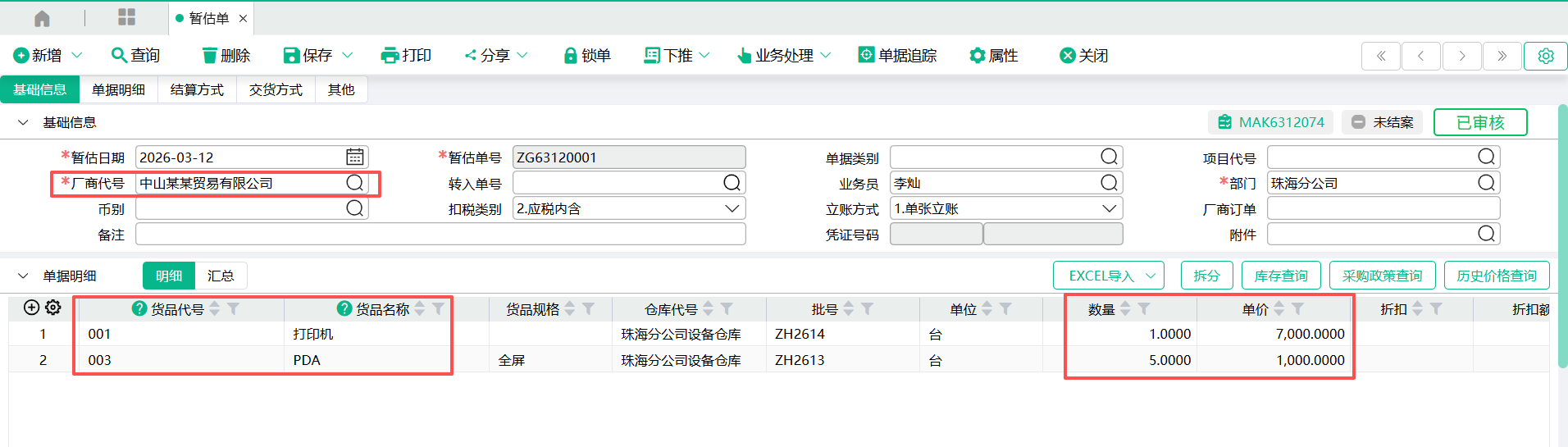The width and height of the screenshot is (1568, 447).
Task: Open the 交货方式 tab
Action: (x=276, y=89)
